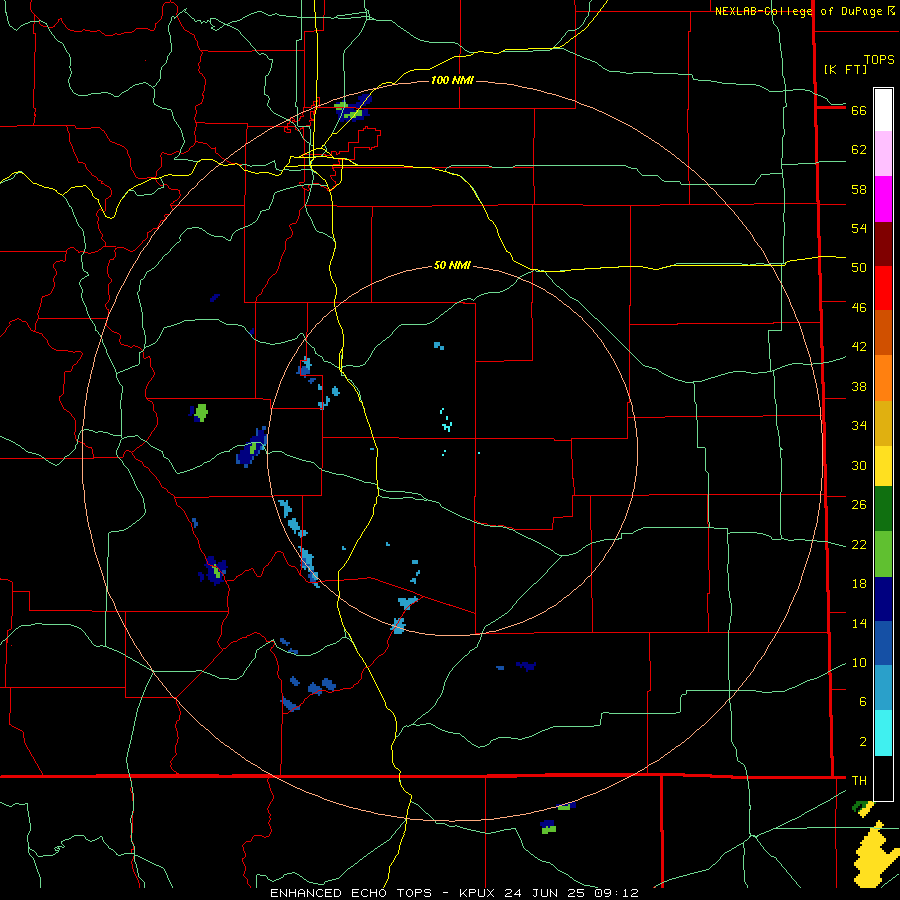The image size is (900, 900).
Task: Click the '10' legend value
Action: [859, 663]
